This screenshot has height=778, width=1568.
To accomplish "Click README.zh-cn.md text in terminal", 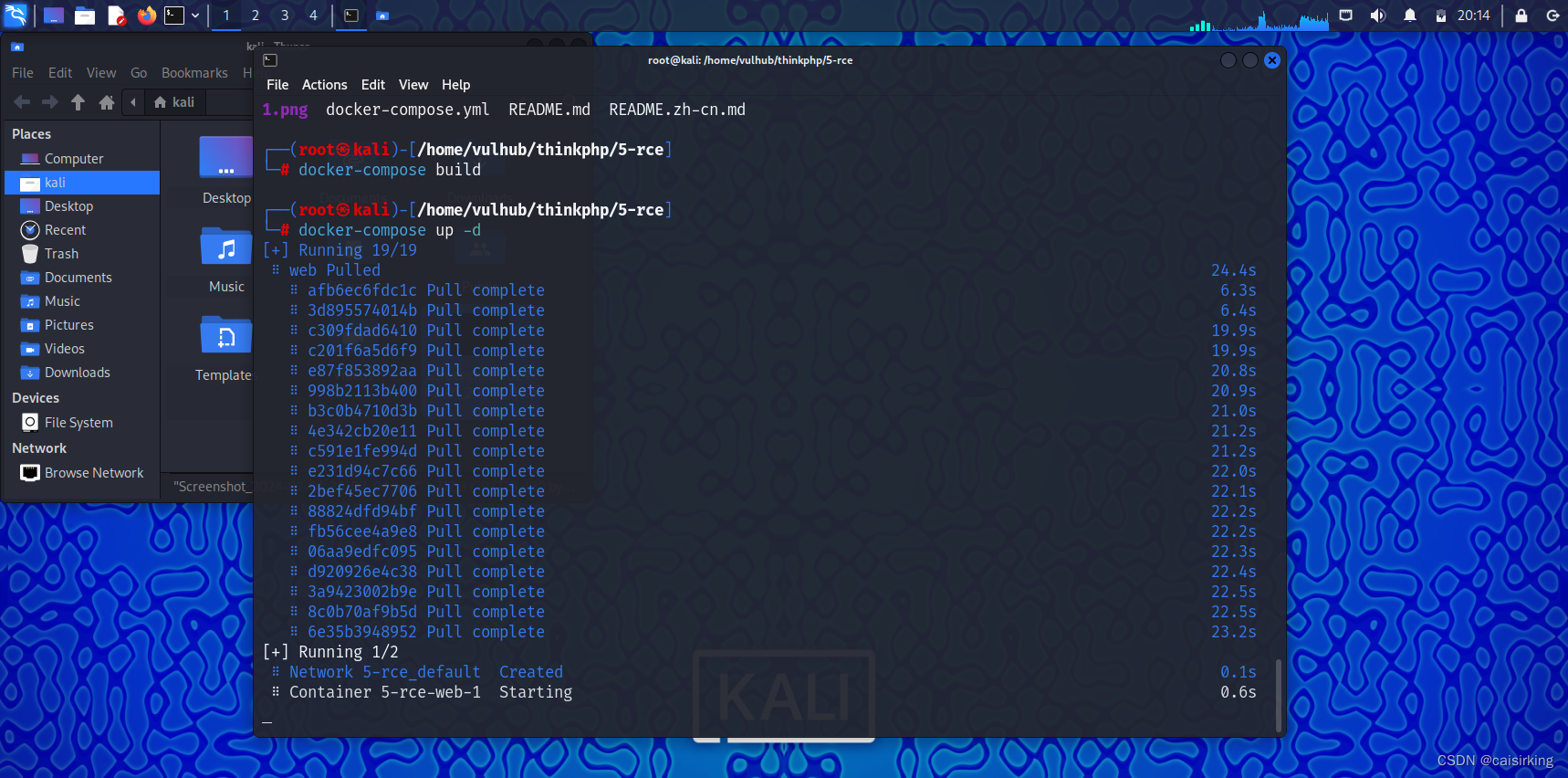I will [677, 110].
